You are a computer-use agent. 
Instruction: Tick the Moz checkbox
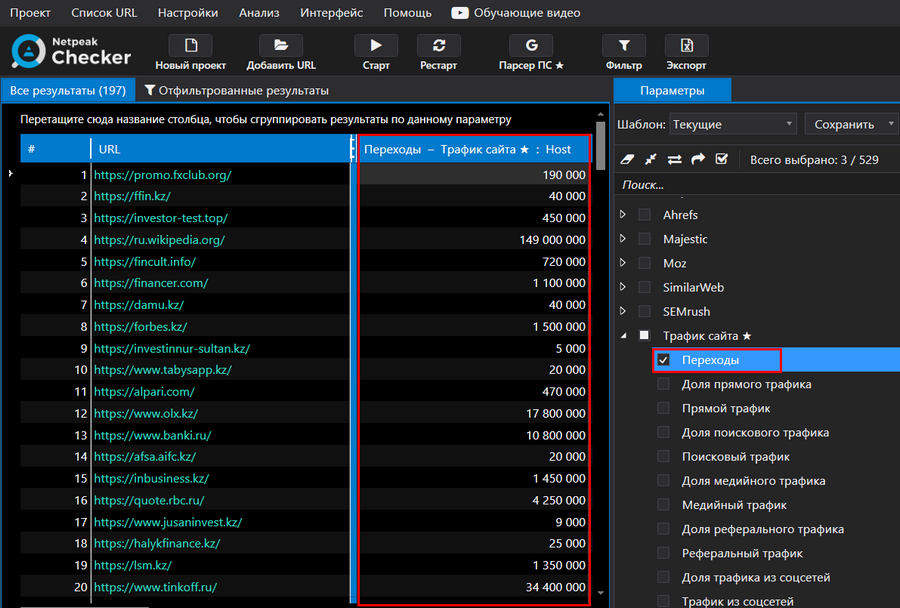(x=645, y=263)
